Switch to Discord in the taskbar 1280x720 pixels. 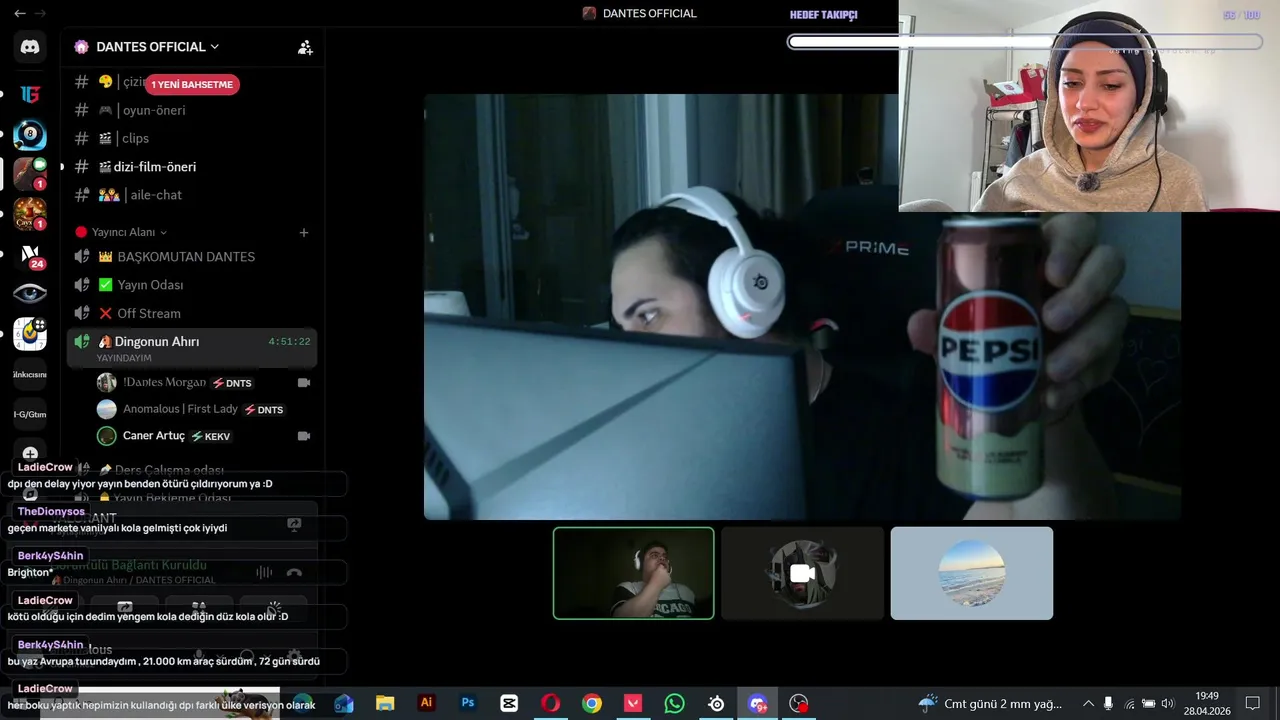pos(757,703)
